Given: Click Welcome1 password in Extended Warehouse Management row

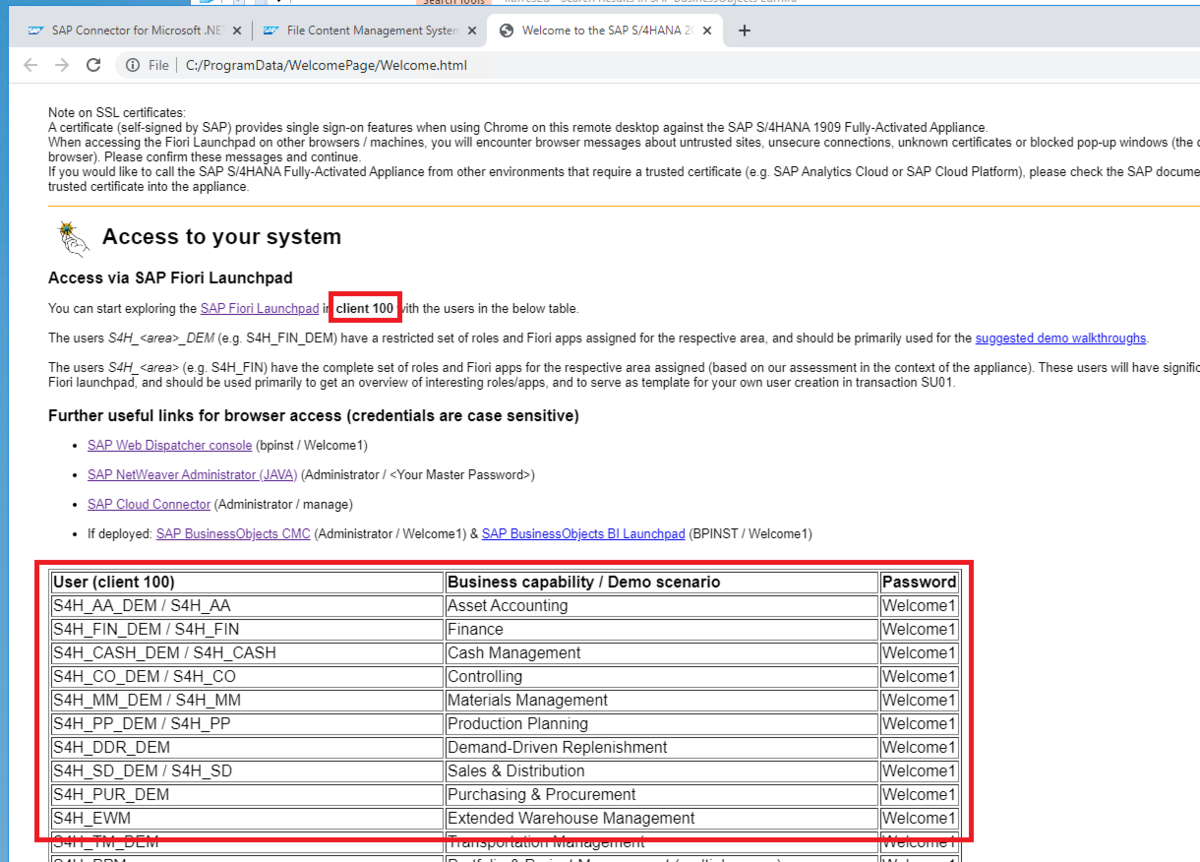Looking at the screenshot, I should 919,818.
